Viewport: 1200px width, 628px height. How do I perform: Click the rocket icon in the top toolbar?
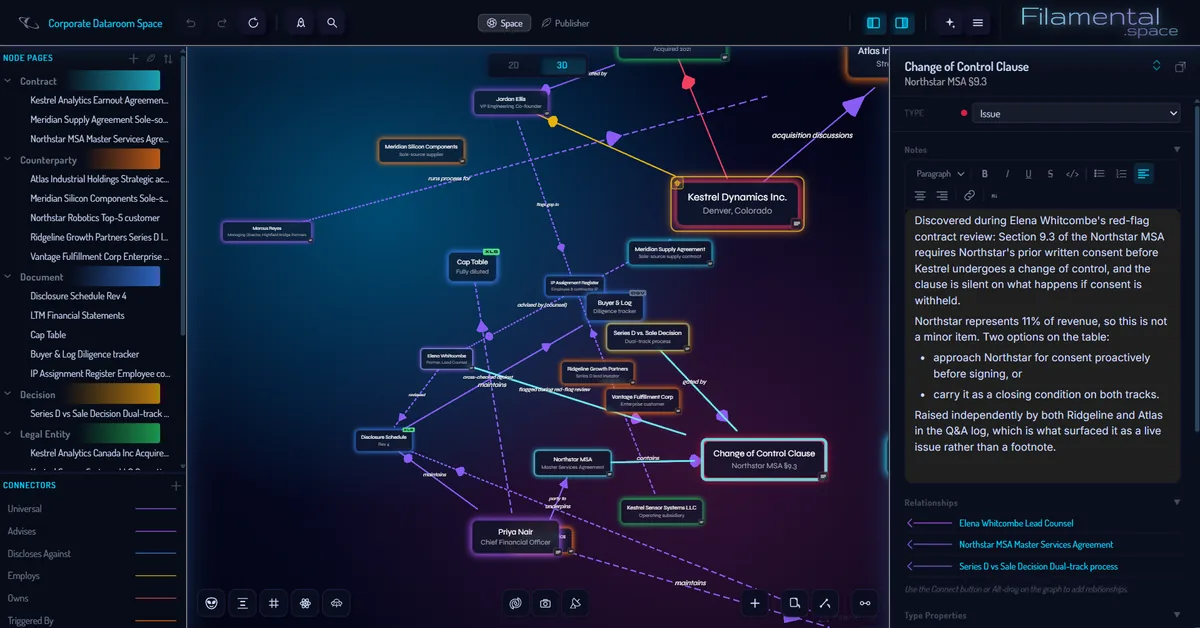tap(301, 23)
